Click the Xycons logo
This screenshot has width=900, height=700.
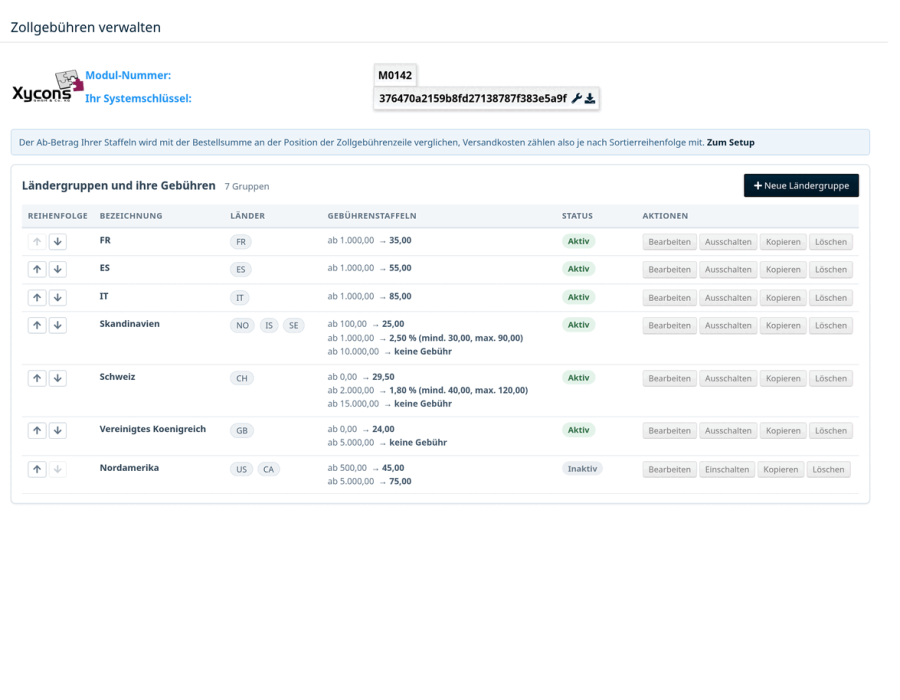[x=48, y=87]
